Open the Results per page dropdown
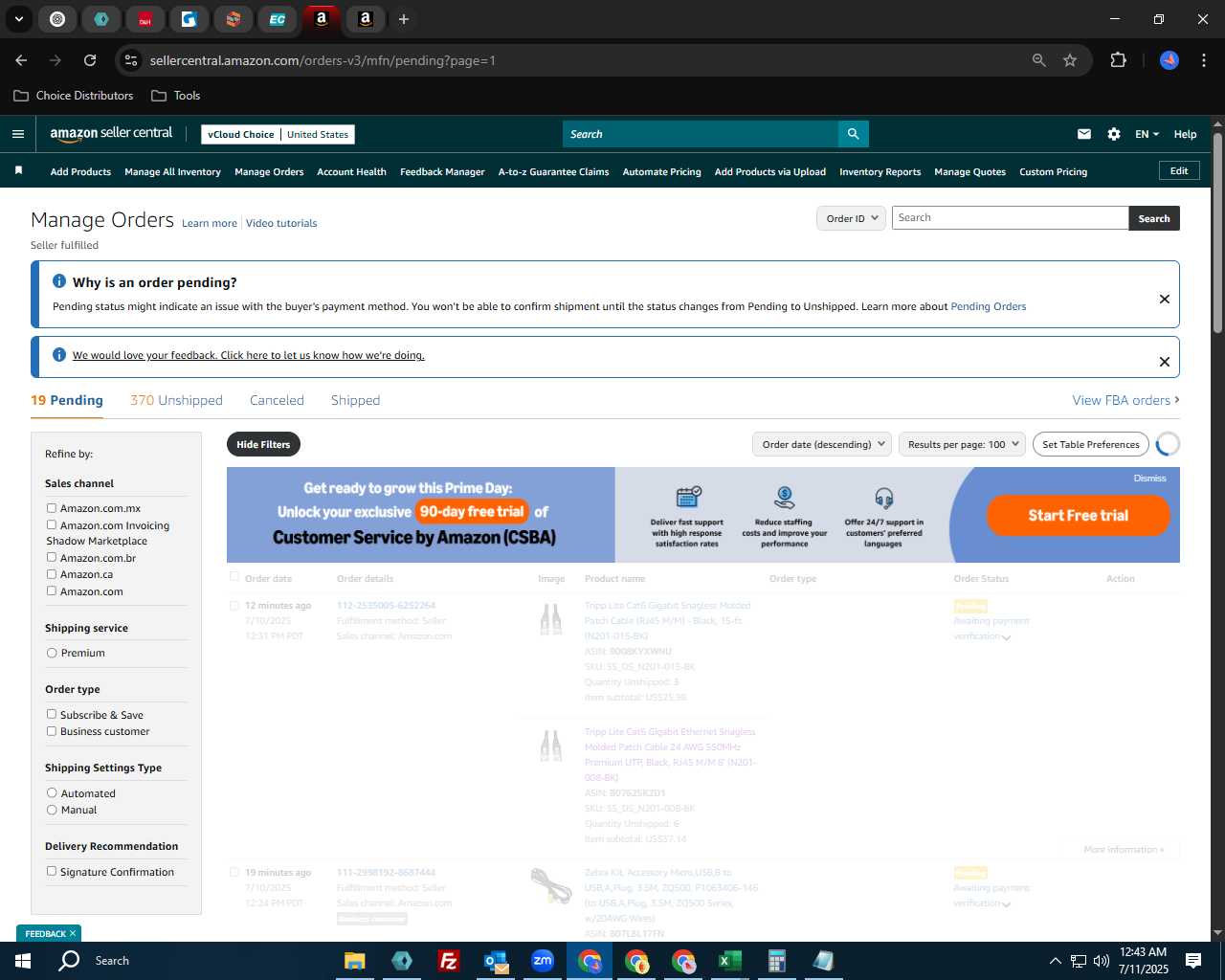This screenshot has height=980, width=1225. (962, 444)
